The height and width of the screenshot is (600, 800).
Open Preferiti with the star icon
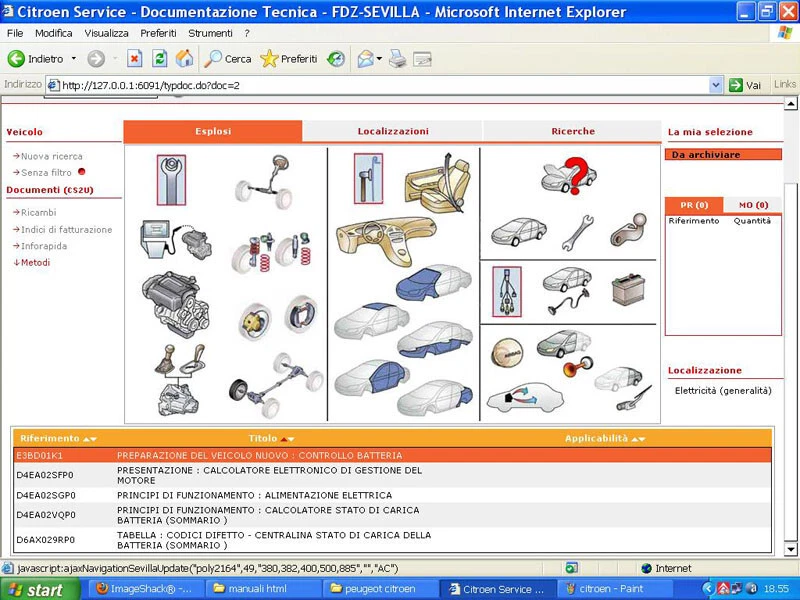click(x=270, y=58)
